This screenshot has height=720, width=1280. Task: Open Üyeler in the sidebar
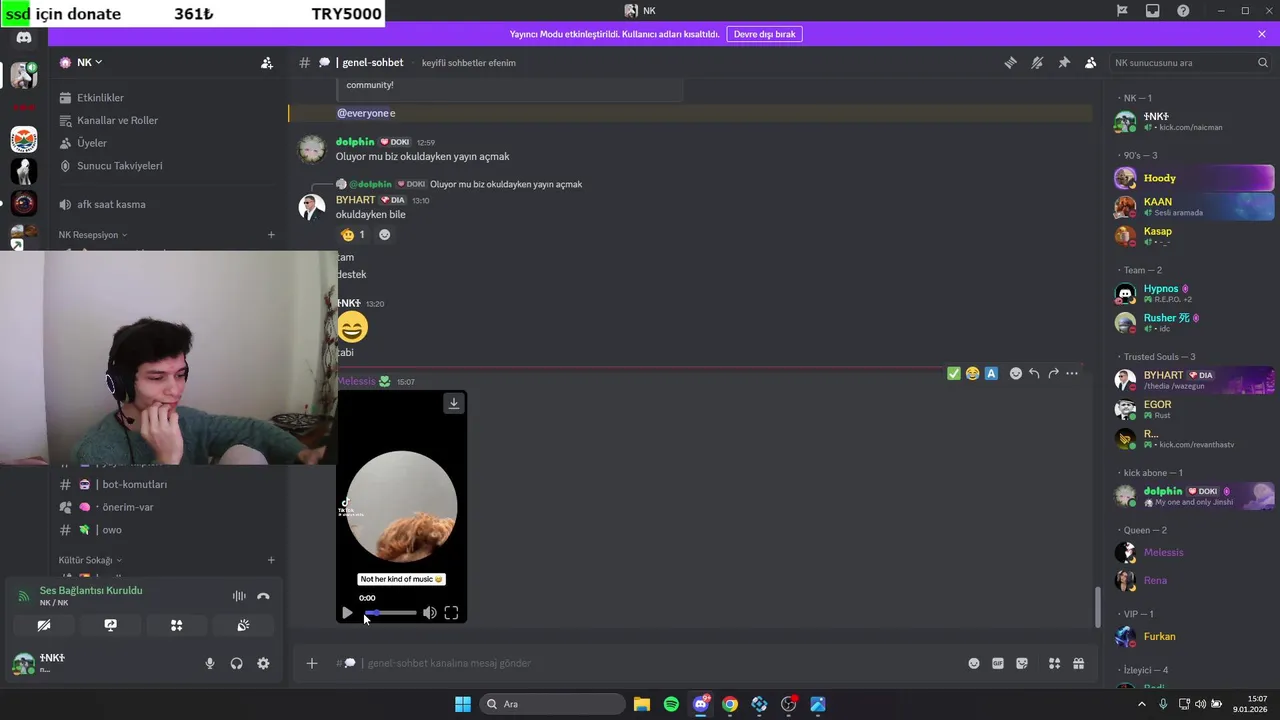coord(91,143)
